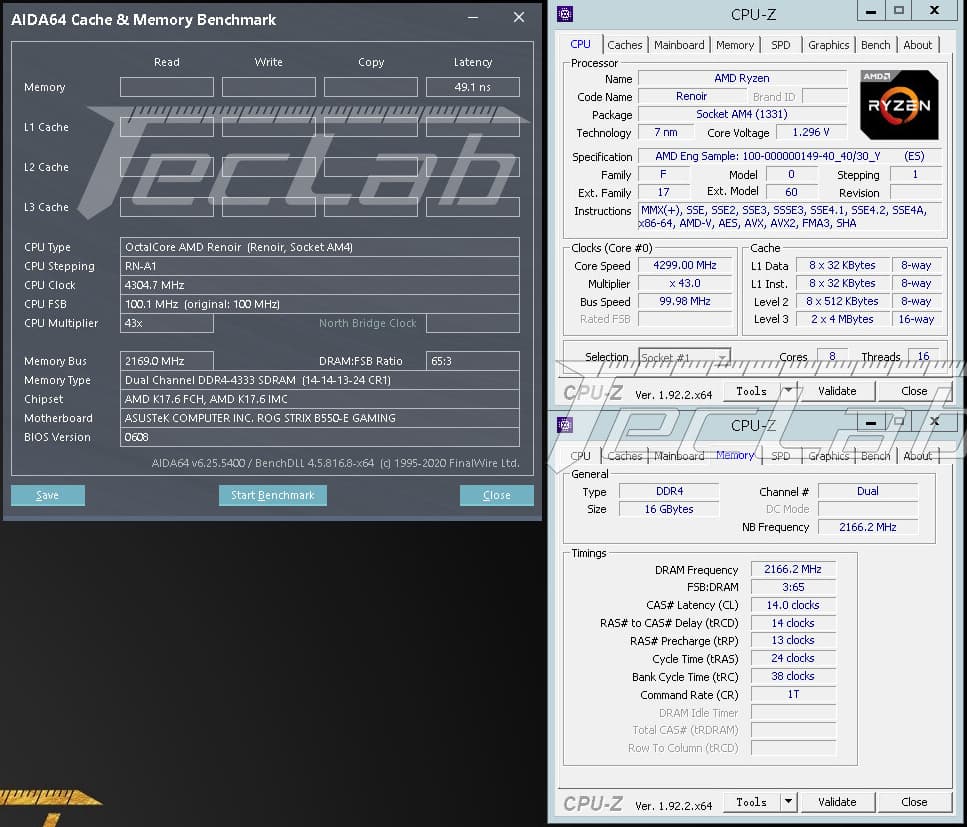This screenshot has width=967, height=827.
Task: Select the 4299.00 MHz Core Speed value
Action: [685, 265]
